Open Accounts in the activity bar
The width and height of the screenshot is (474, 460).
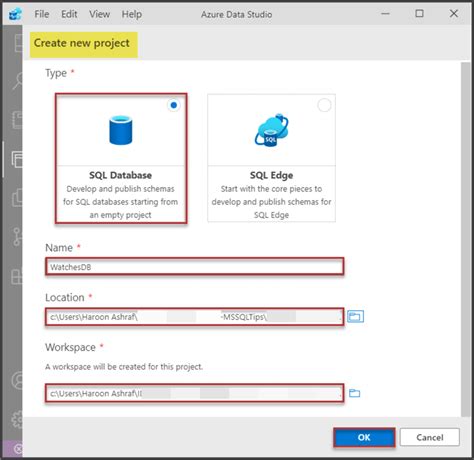click(x=17, y=380)
